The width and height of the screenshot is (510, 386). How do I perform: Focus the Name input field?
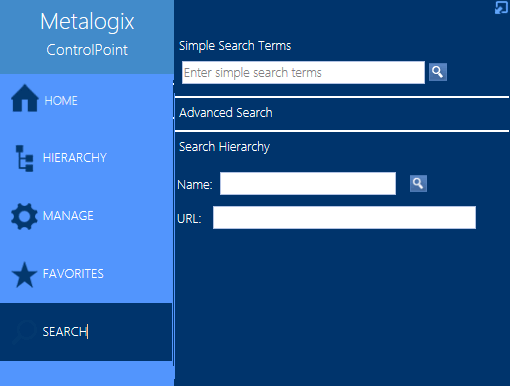point(308,183)
